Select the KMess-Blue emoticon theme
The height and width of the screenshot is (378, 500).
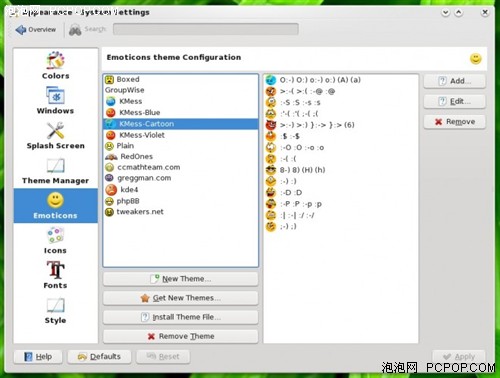coord(181,112)
